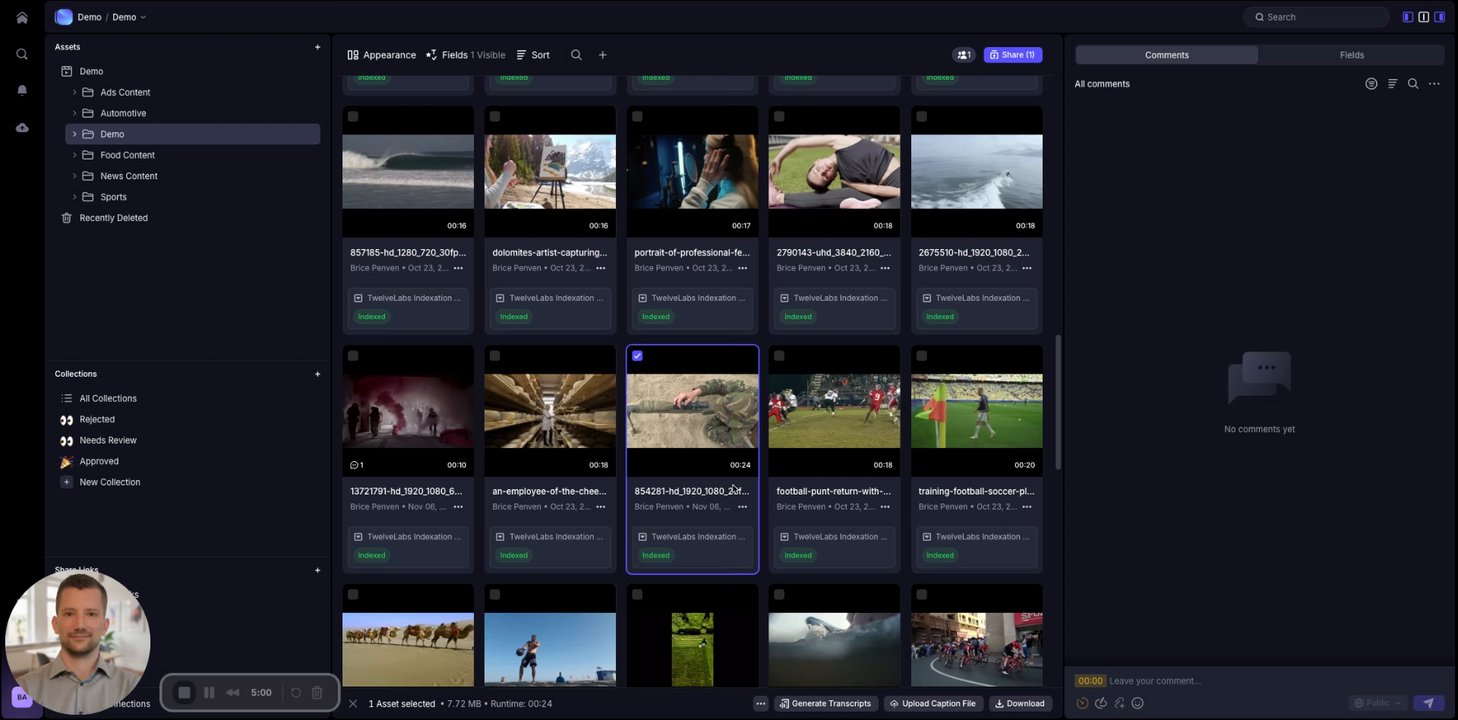Expand the News Content folder
This screenshot has width=1458, height=720.
click(74, 177)
